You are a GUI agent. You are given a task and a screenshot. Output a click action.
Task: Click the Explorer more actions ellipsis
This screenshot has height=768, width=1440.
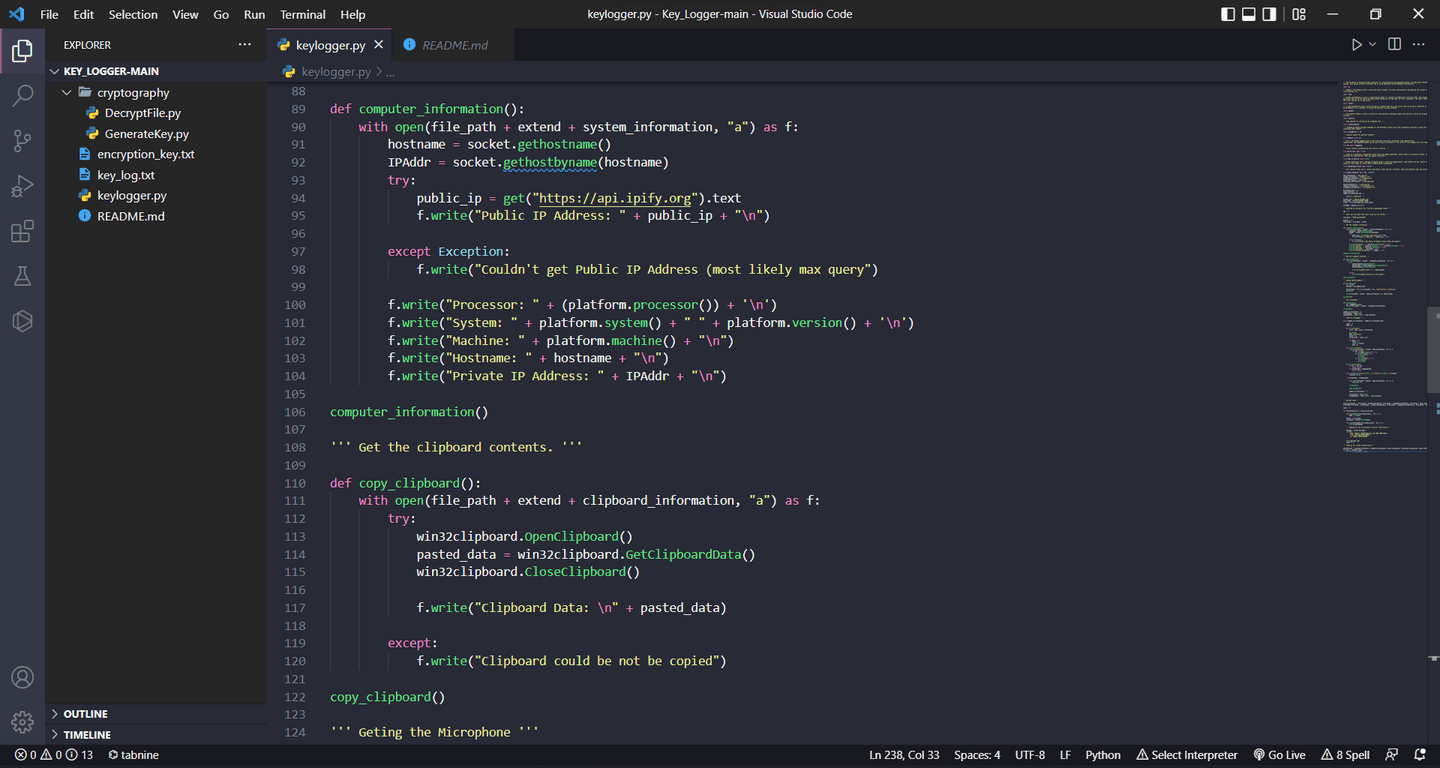(x=245, y=45)
